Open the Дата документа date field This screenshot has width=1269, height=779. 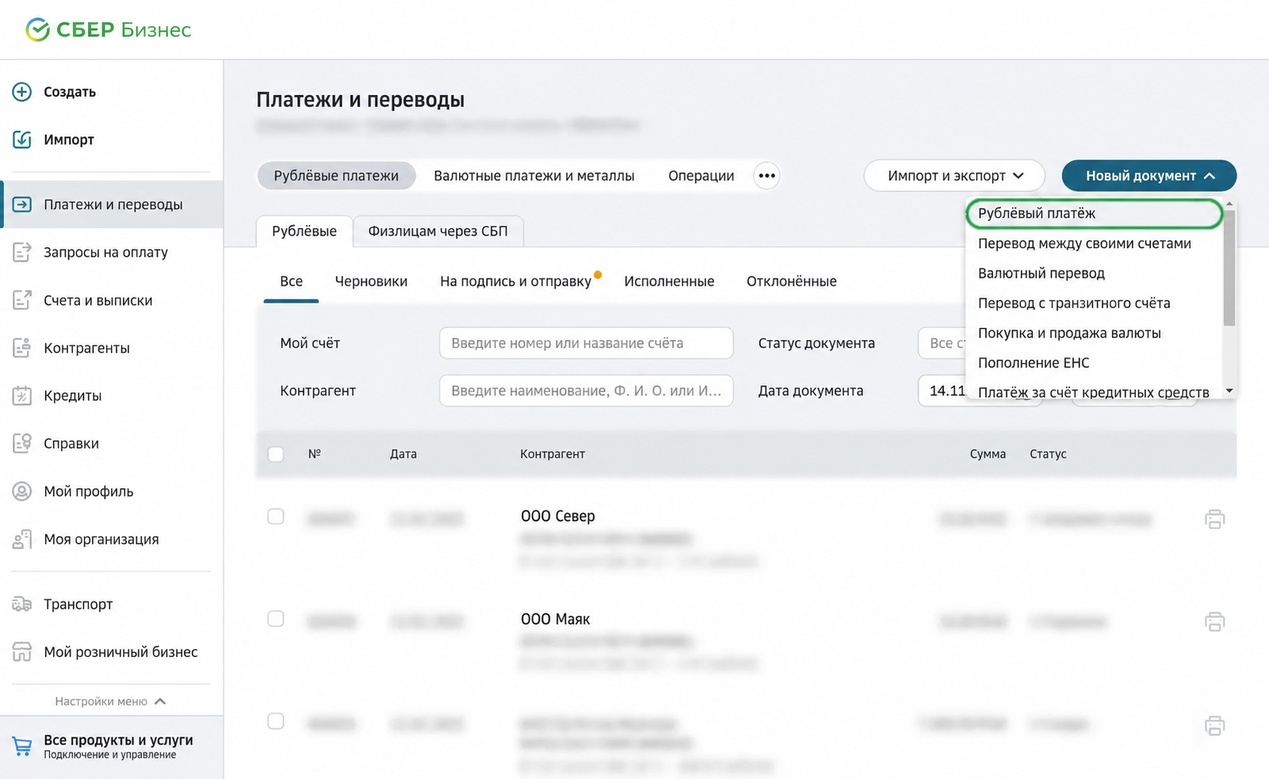(943, 391)
